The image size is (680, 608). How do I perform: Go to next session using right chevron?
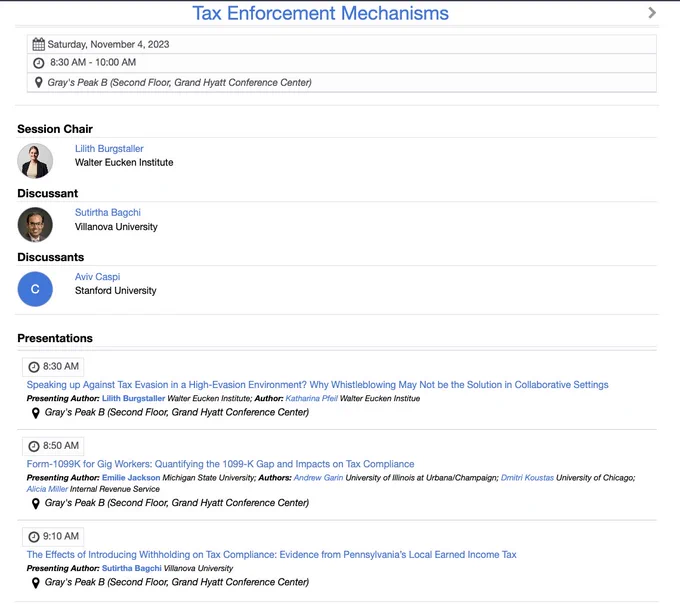pos(651,13)
